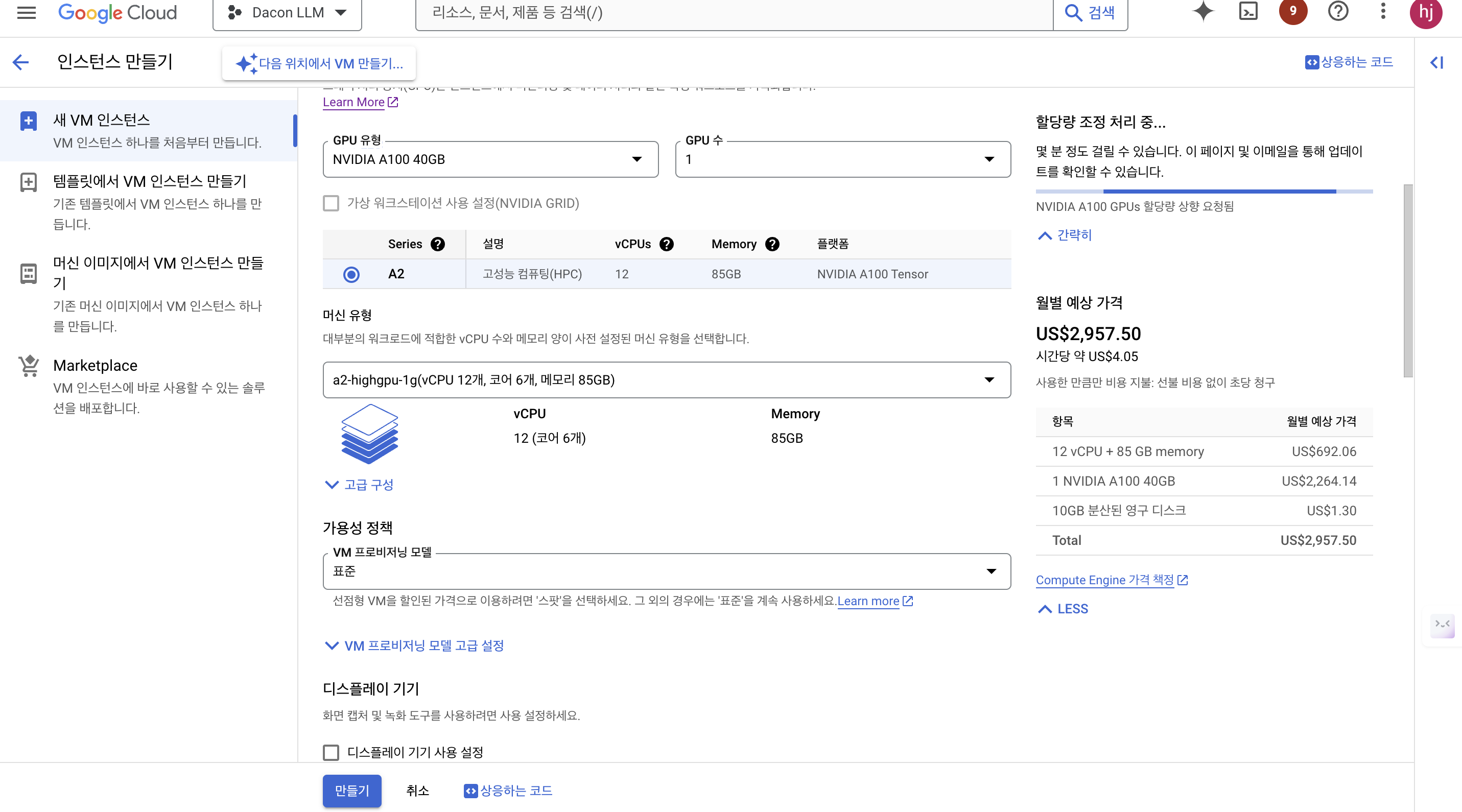Go back with the left arrow

20,62
